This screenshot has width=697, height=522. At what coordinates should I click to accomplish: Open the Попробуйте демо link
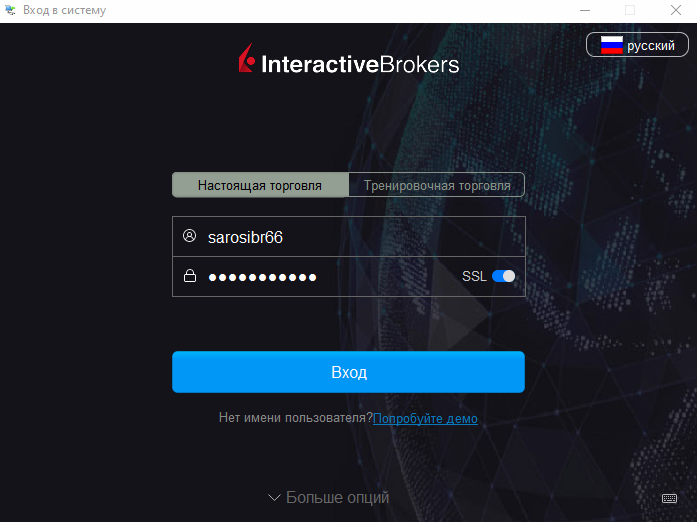click(x=425, y=418)
